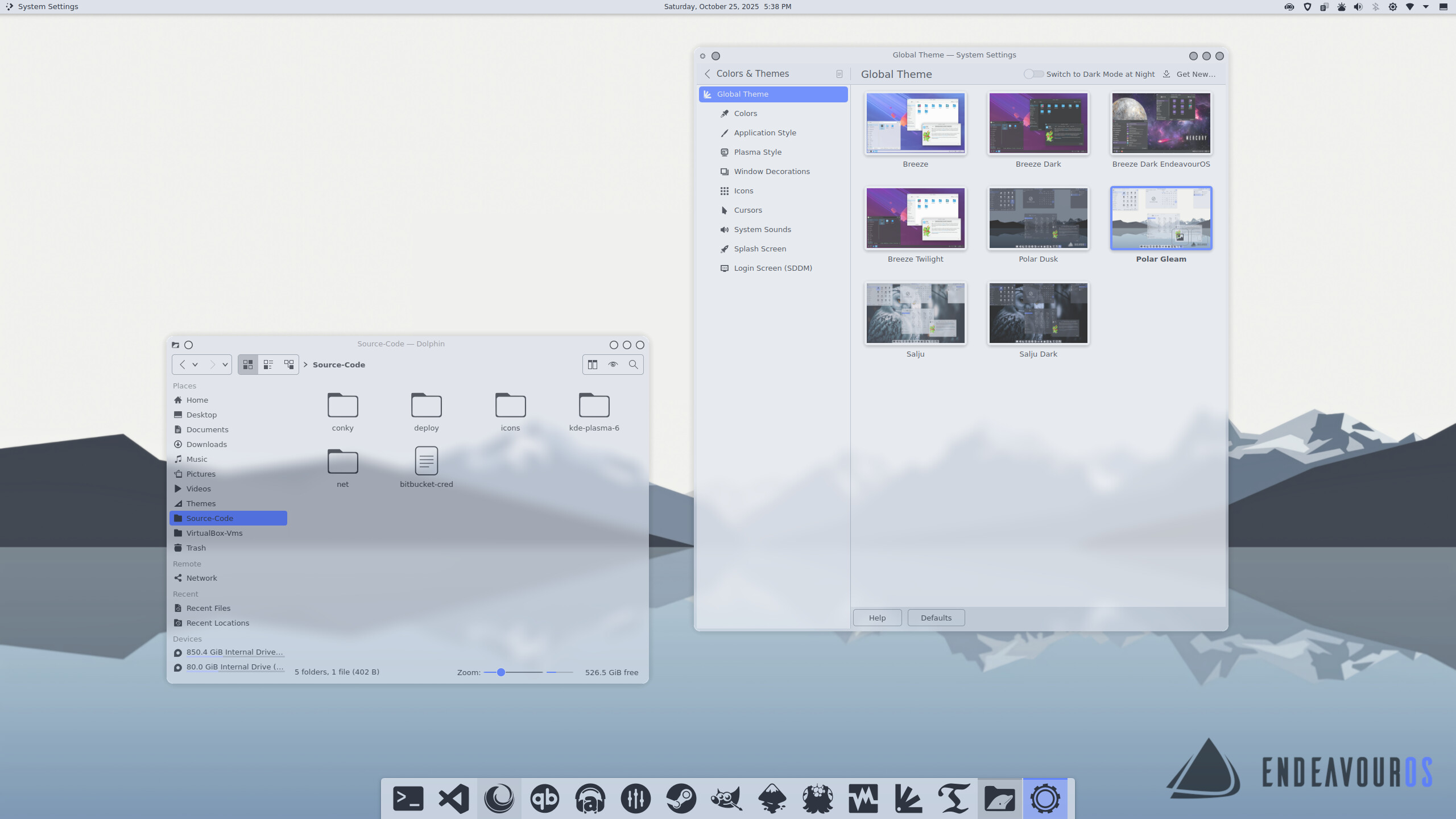Open qBittorrent from the dock
1456x819 pixels.
(544, 799)
